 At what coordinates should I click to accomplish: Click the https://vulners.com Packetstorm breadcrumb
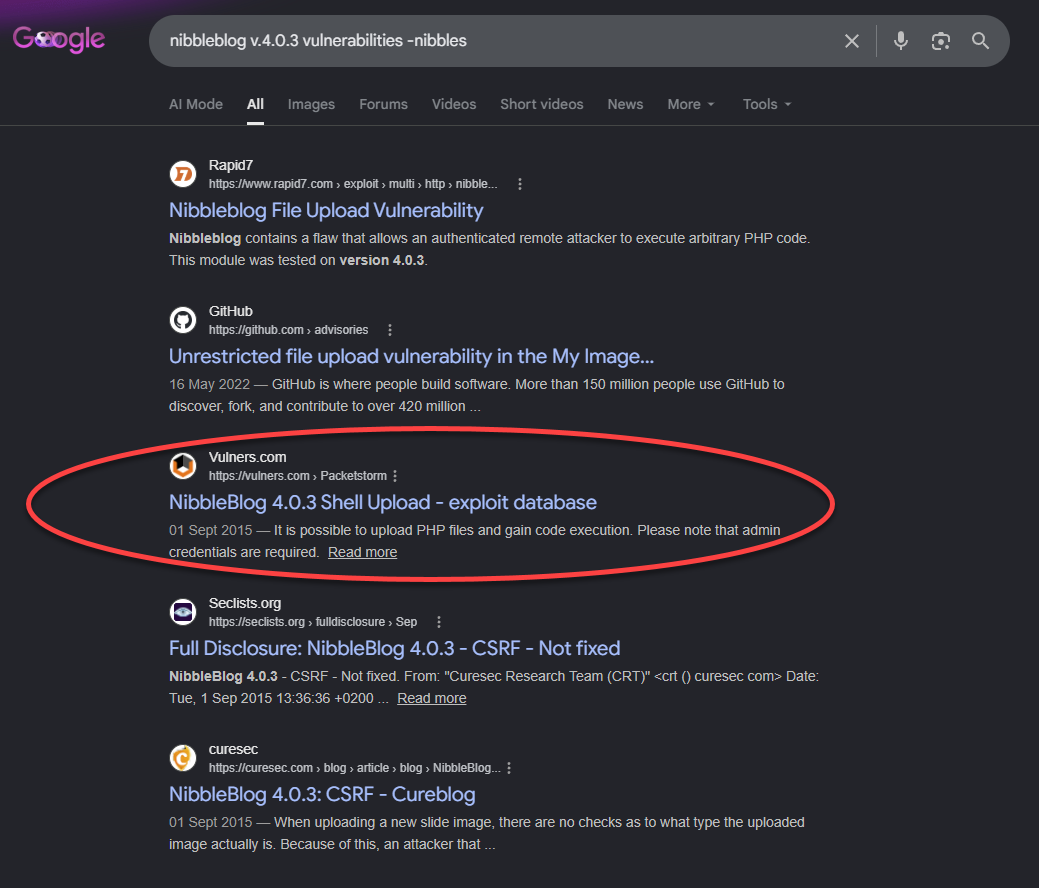[298, 476]
